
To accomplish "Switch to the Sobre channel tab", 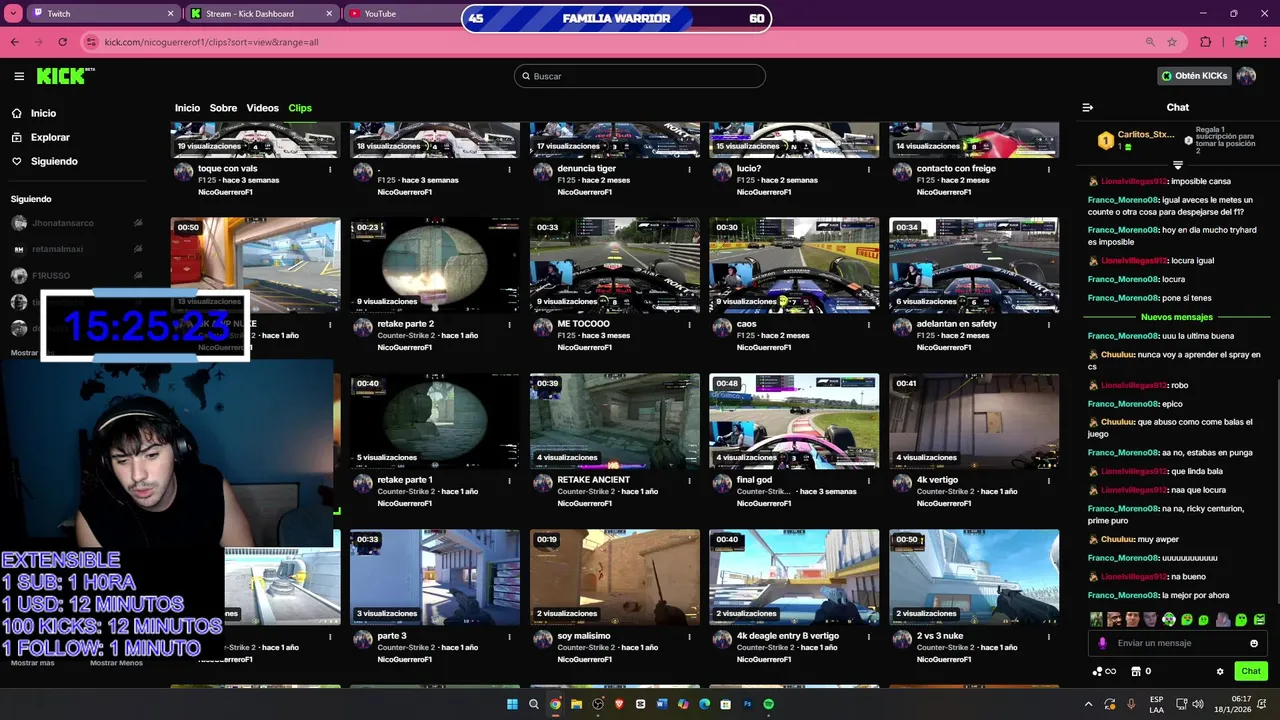I will coord(223,108).
